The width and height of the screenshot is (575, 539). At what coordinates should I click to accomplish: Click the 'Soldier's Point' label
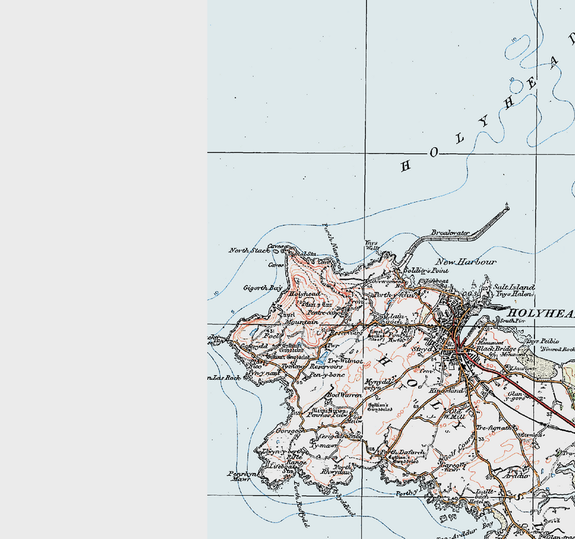tap(426, 271)
